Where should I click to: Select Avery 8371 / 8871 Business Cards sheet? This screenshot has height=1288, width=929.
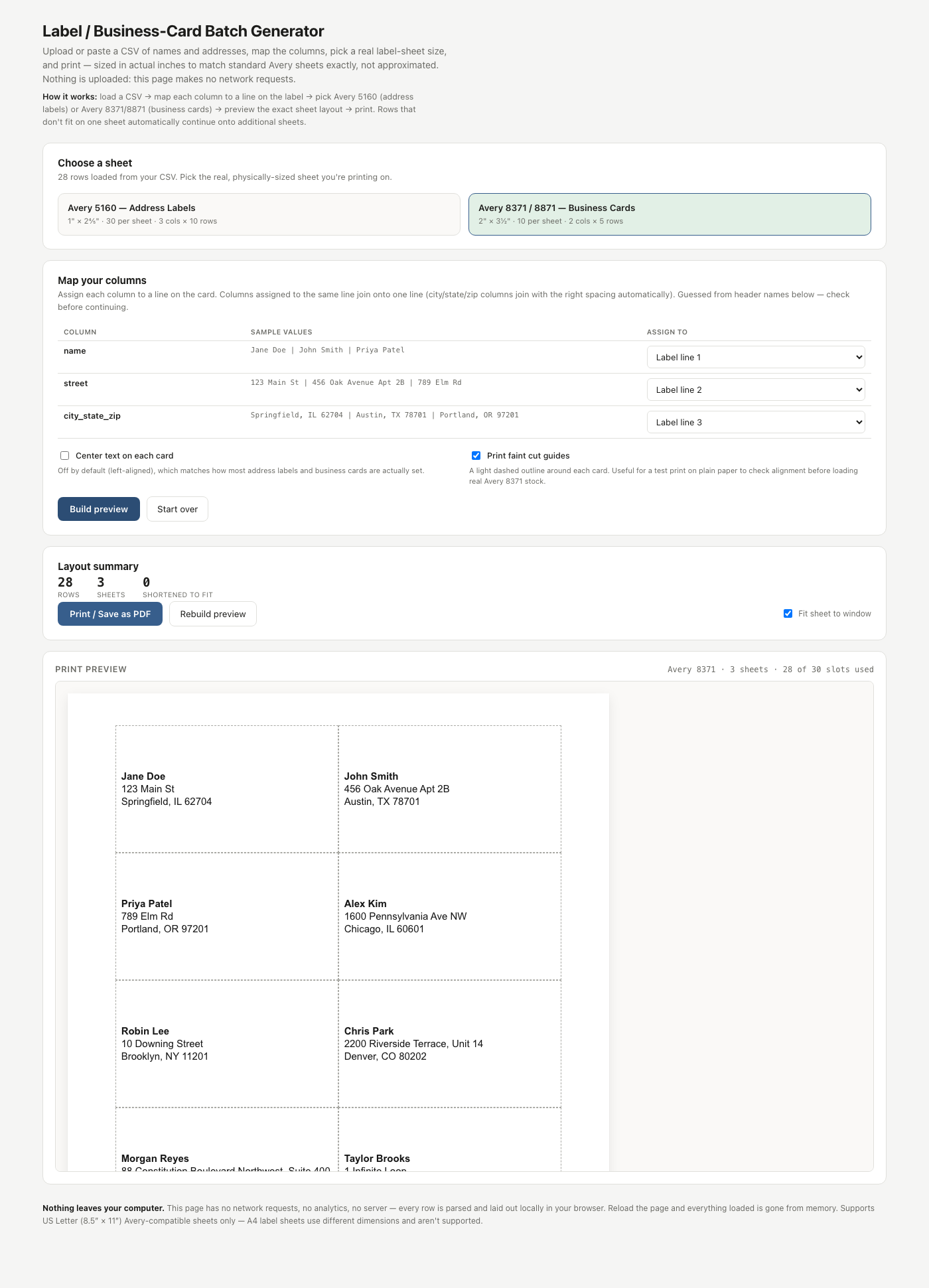[x=670, y=214]
